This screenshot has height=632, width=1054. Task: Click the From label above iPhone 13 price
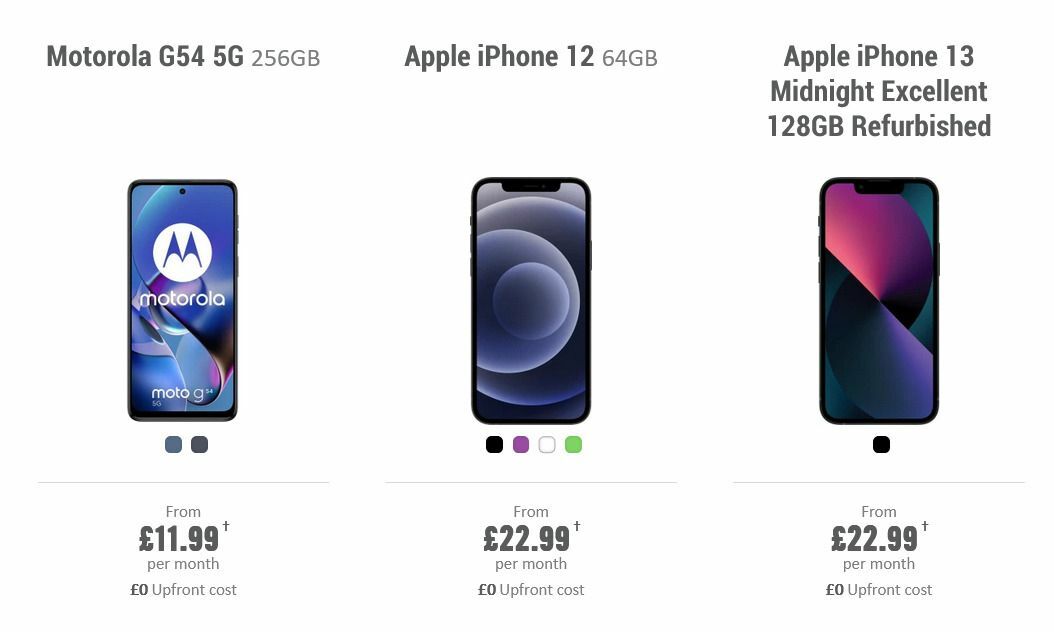coord(879,512)
